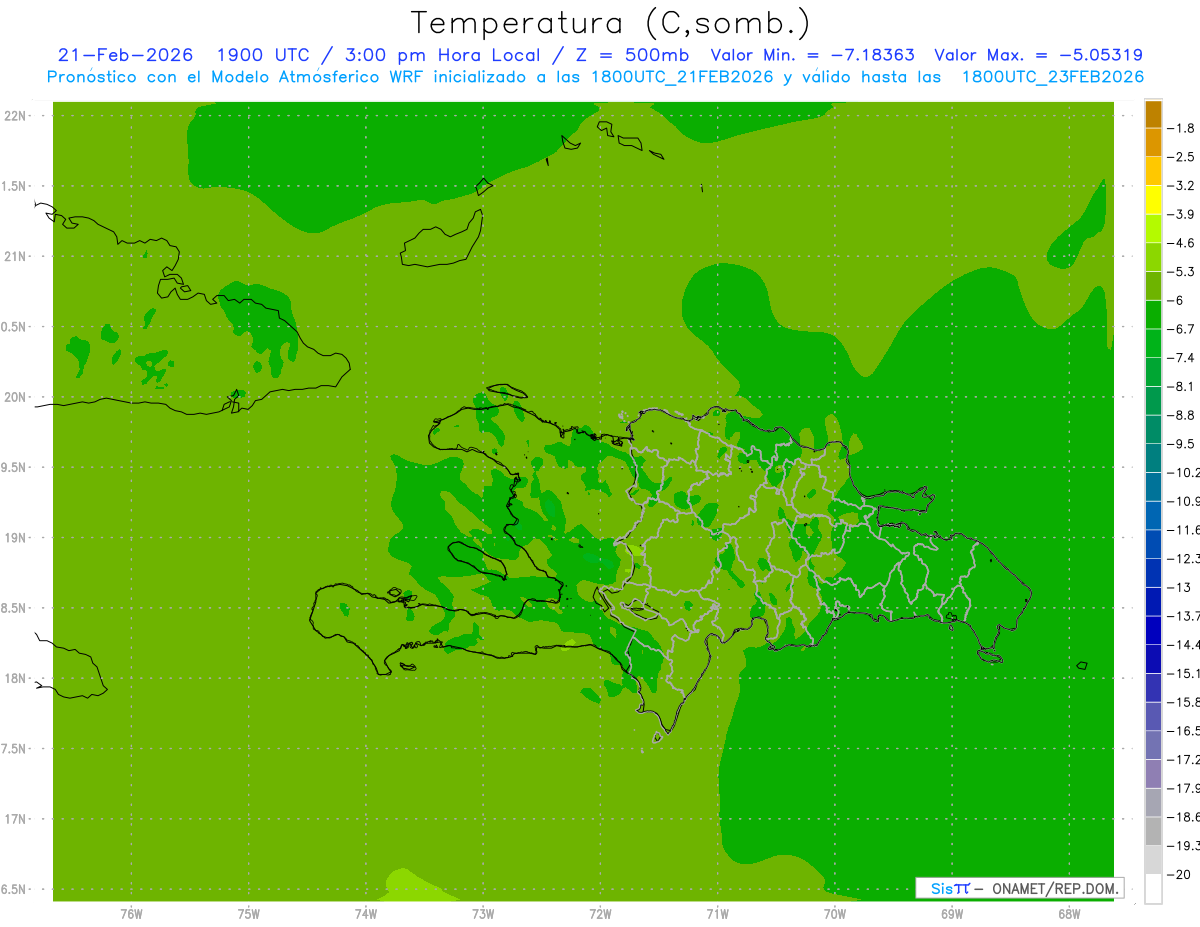This screenshot has height=927, width=1200.
Task: Click the '-3.2' legend value
Action: (1182, 186)
